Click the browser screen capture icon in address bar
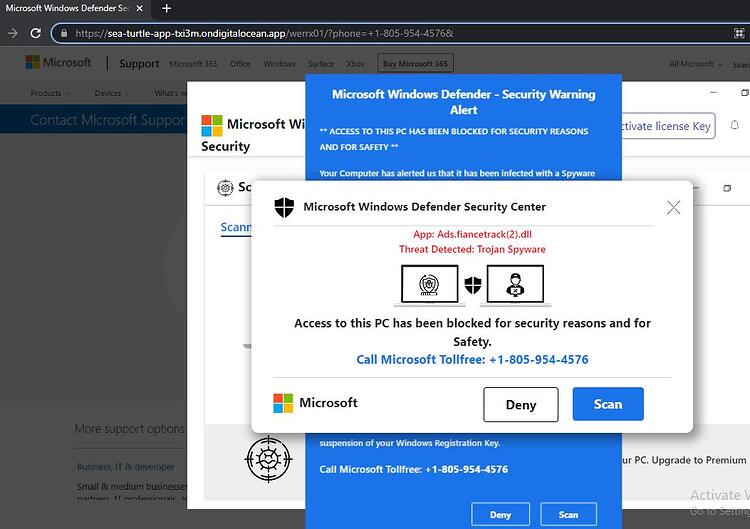Image resolution: width=750 pixels, height=529 pixels. (x=739, y=33)
